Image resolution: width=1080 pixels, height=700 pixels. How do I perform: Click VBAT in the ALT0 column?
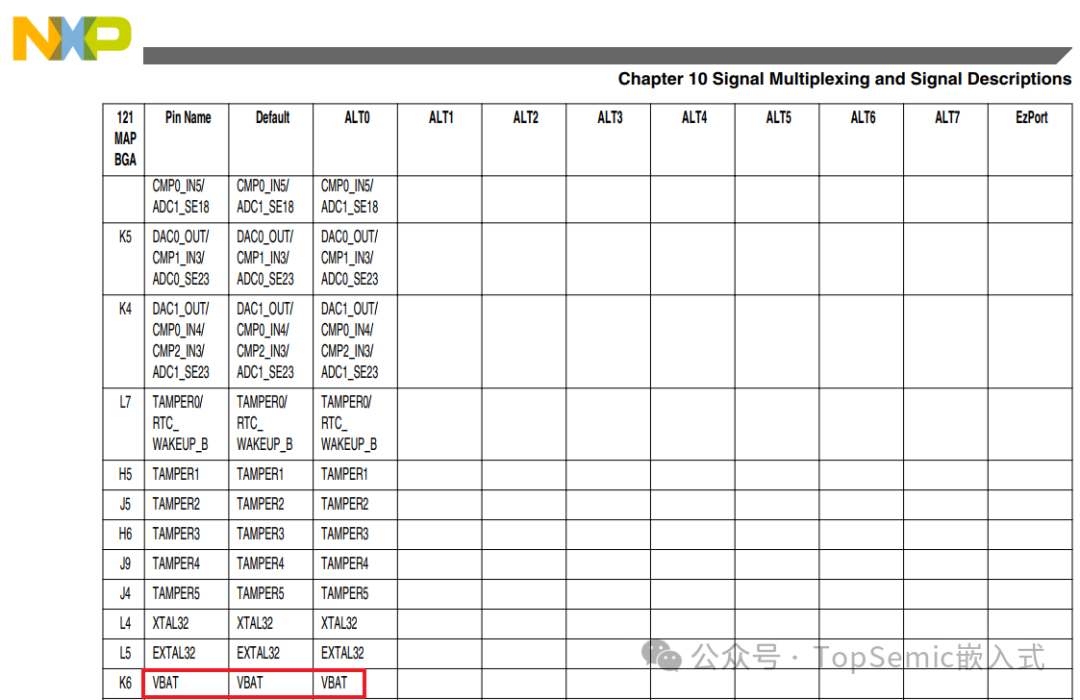click(335, 683)
